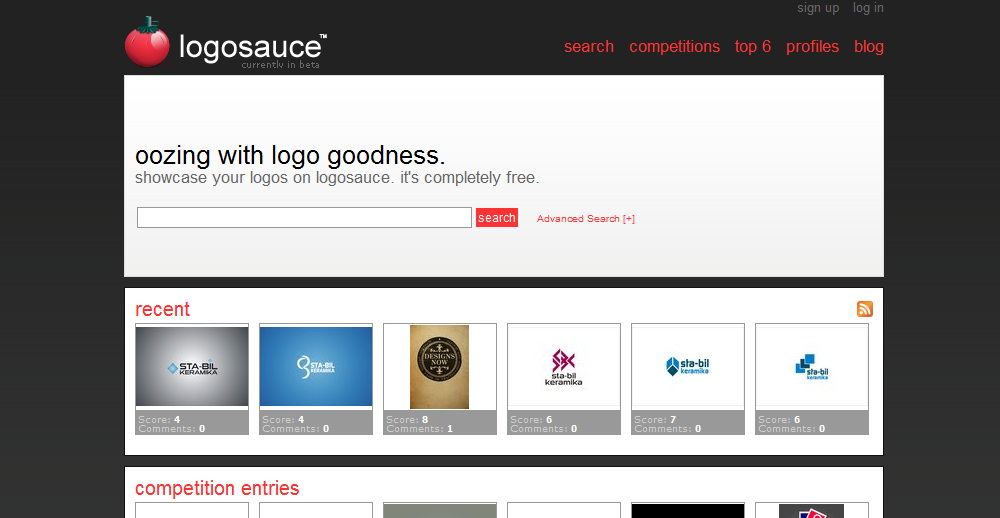Open the RSS feed icon for recent logos
Screen dimensions: 1000x518
pos(864,309)
